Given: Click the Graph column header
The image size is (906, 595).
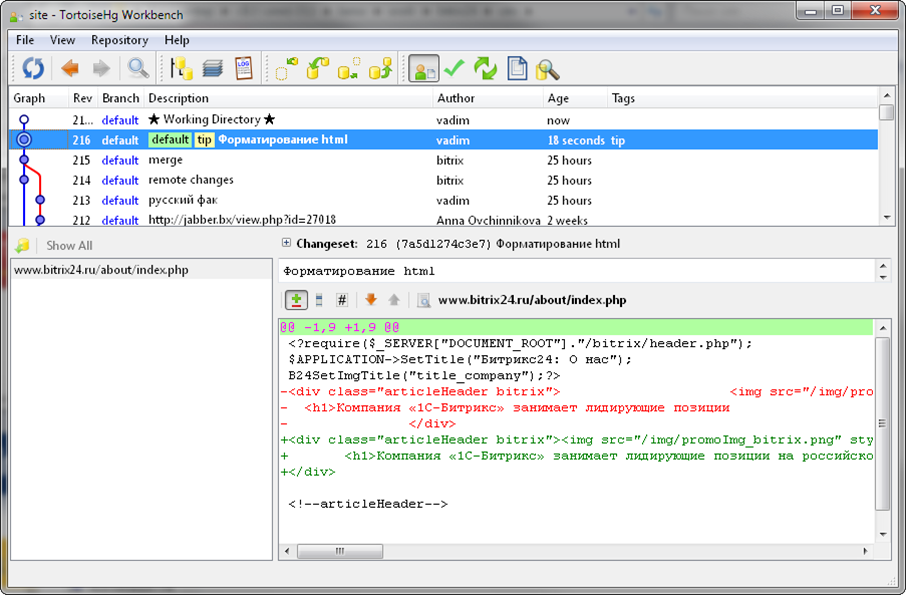Looking at the screenshot, I should (x=39, y=98).
